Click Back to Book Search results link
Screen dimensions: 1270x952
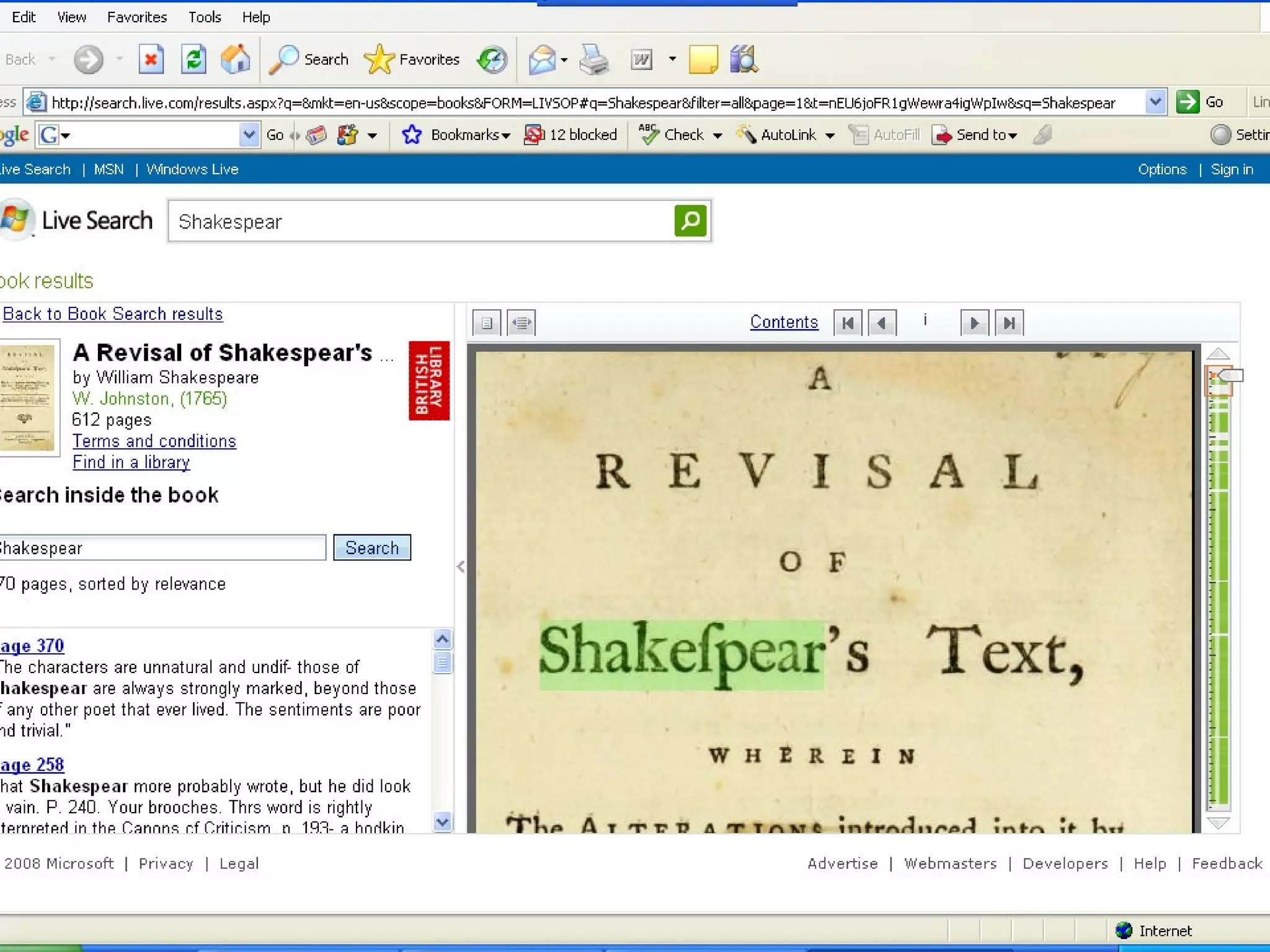[113, 314]
